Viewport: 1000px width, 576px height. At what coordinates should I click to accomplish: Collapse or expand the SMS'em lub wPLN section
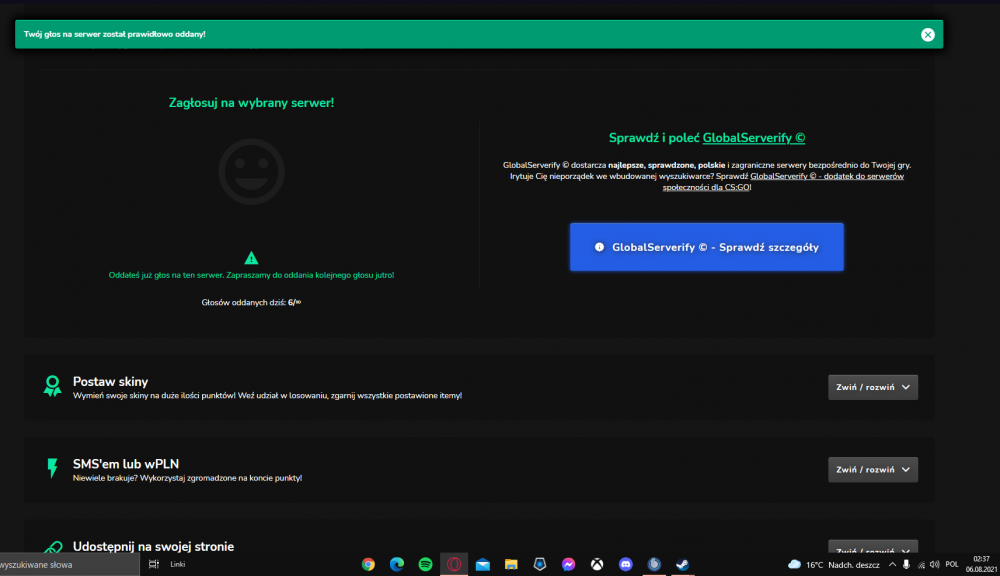click(x=872, y=469)
